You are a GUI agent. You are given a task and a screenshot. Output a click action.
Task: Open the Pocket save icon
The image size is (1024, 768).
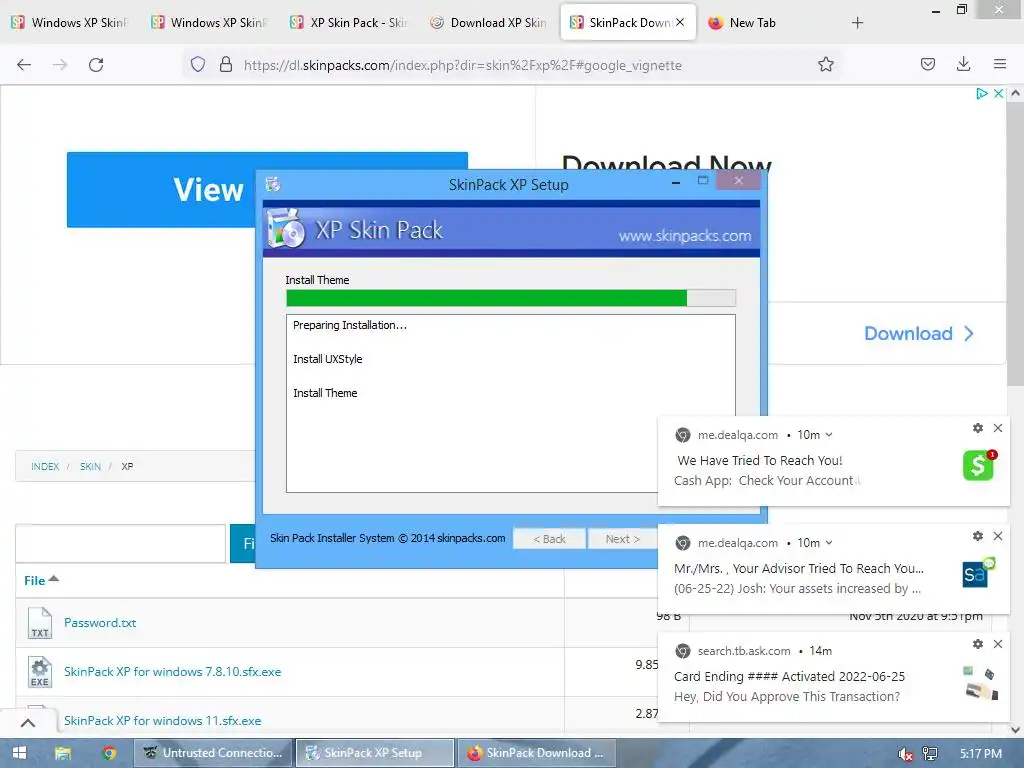[x=928, y=64]
